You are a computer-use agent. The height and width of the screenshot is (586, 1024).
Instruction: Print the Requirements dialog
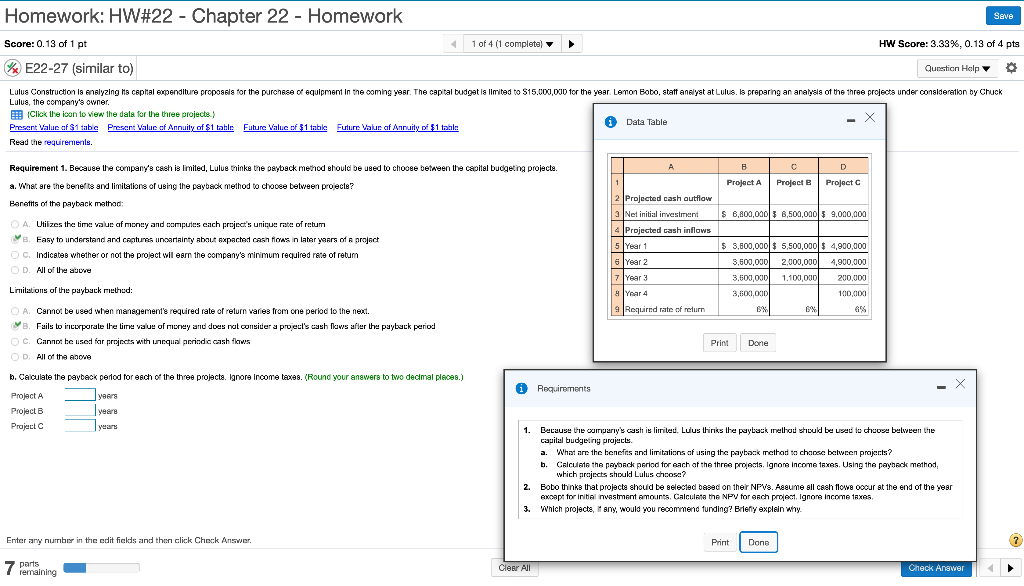click(720, 542)
